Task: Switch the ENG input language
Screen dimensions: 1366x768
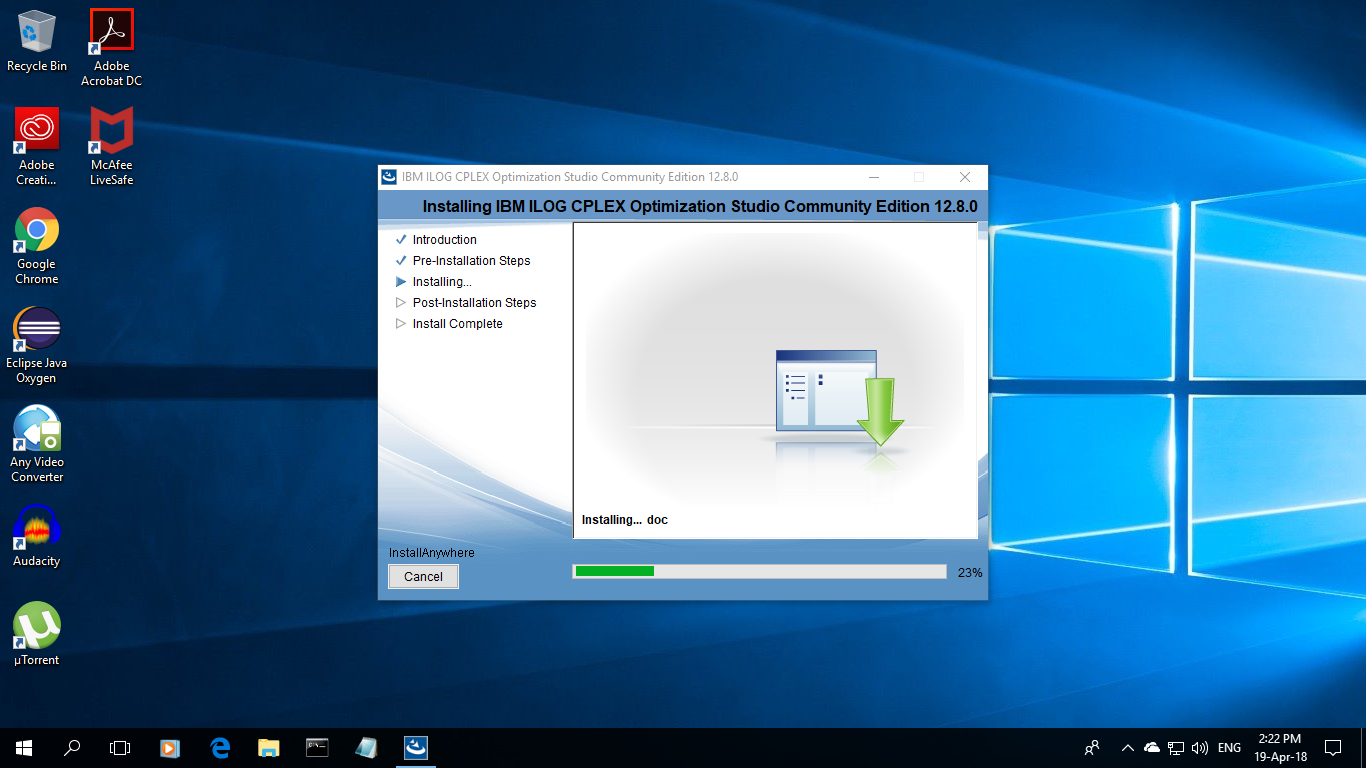Action: pos(1230,747)
